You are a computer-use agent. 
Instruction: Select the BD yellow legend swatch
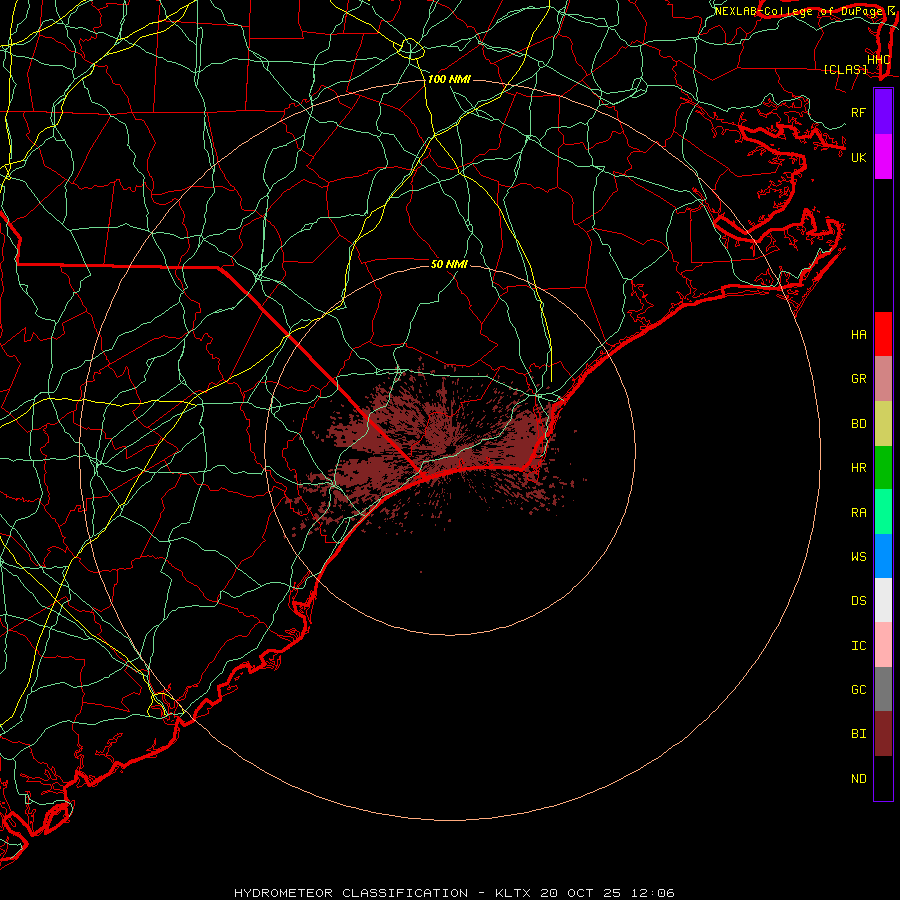pos(883,424)
